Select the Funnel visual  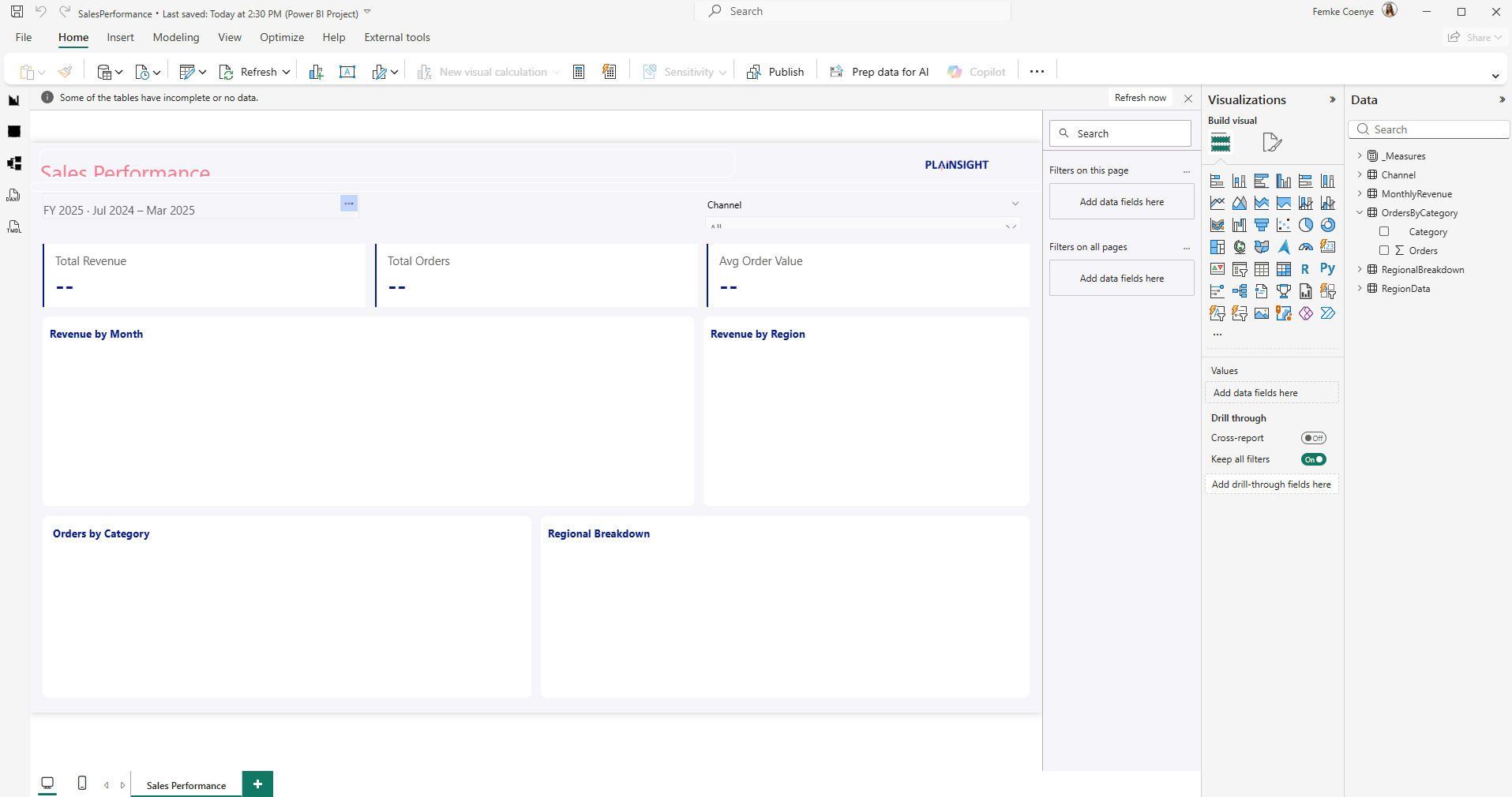pyautogui.click(x=1262, y=225)
